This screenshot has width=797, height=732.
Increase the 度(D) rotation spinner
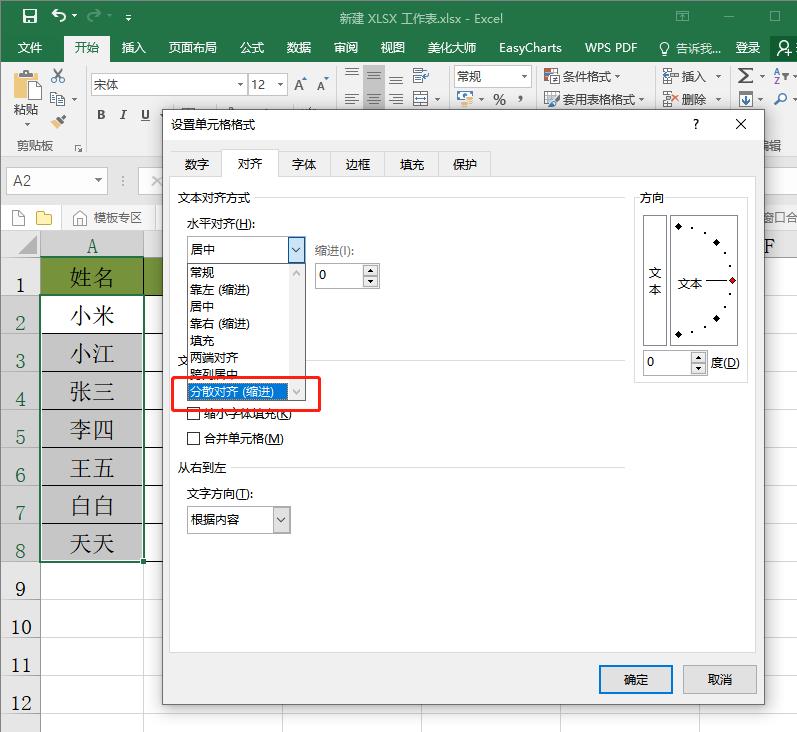pos(698,356)
